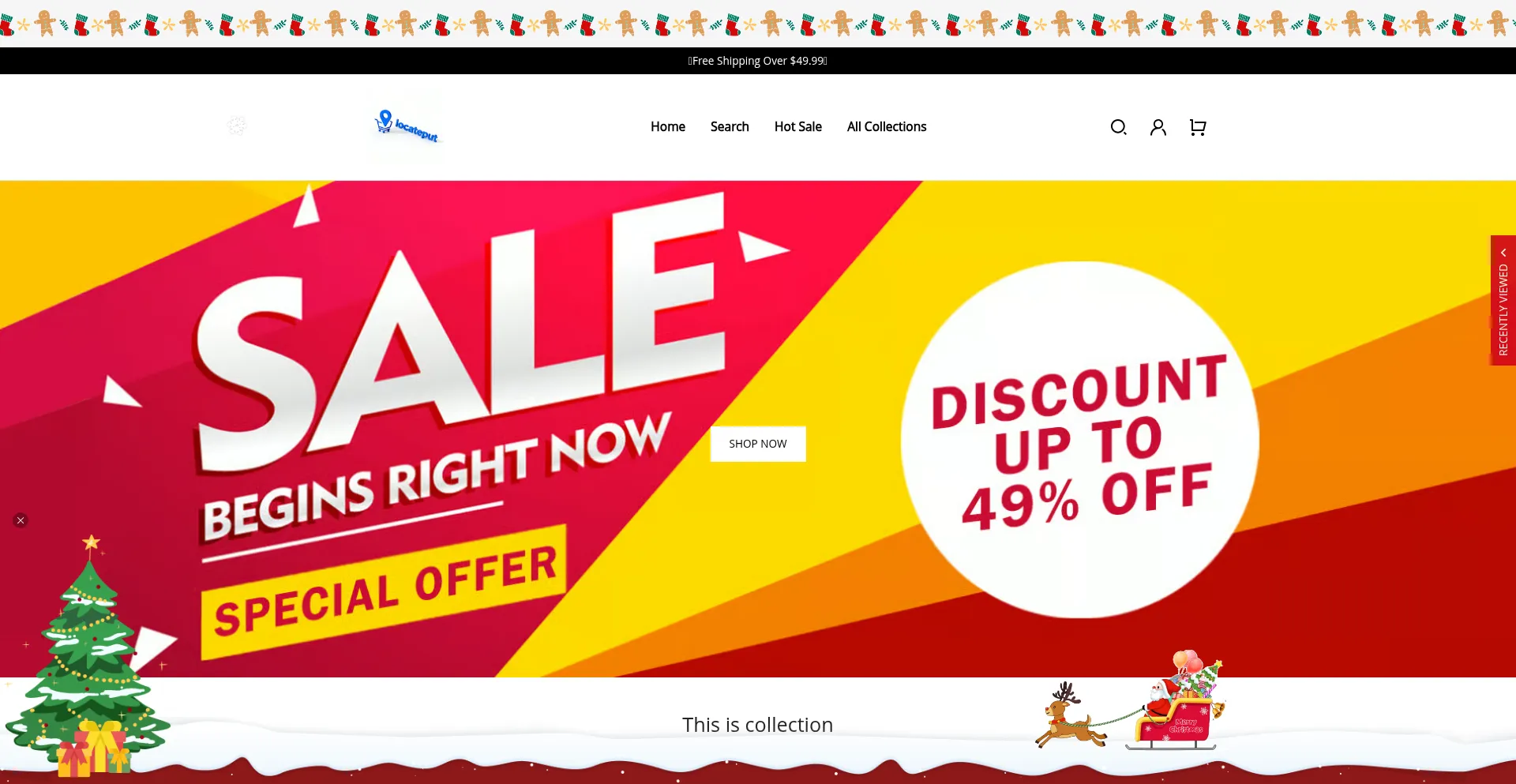Click the This is collection heading

tap(758, 725)
